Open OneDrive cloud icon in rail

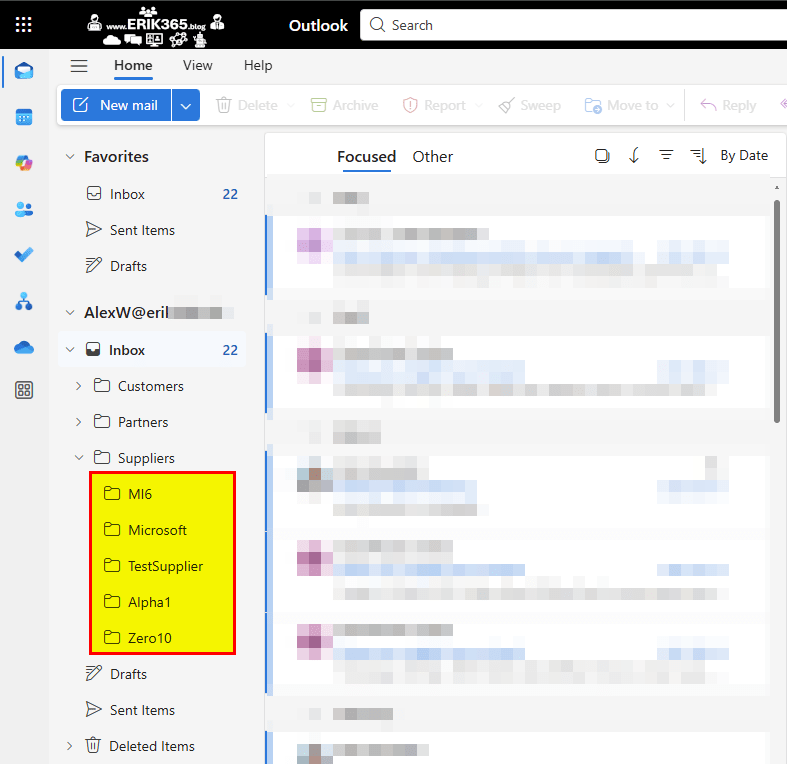point(24,347)
